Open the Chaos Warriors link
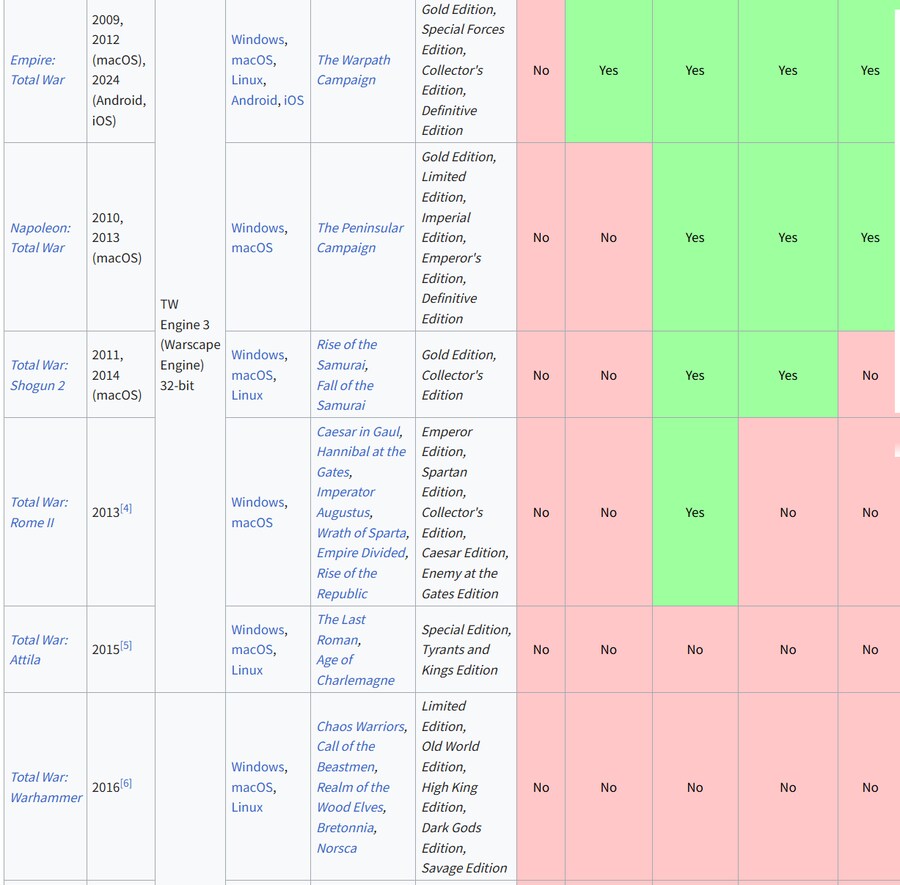900x885 pixels. [x=360, y=727]
